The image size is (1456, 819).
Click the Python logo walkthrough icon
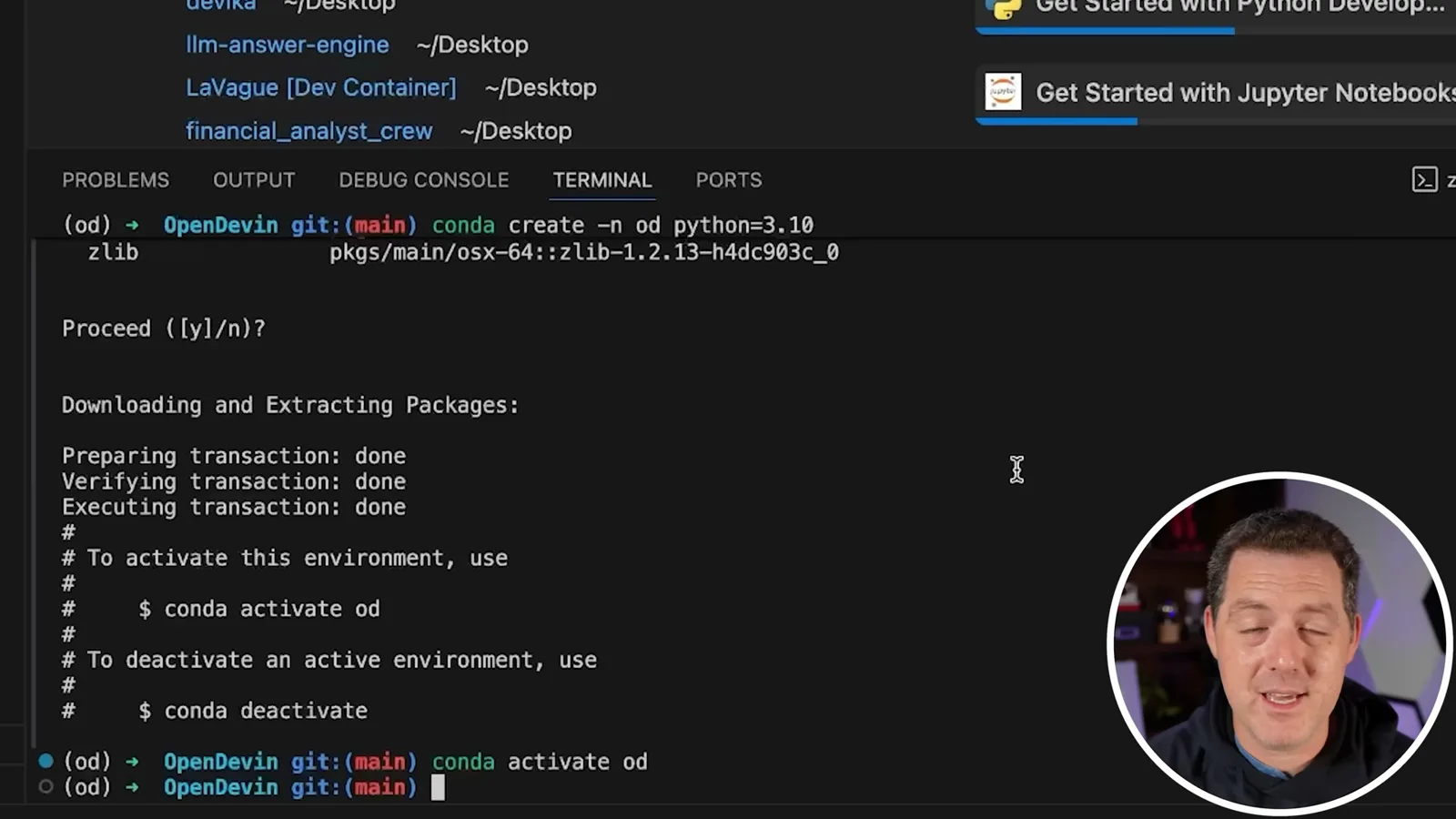pyautogui.click(x=1003, y=7)
